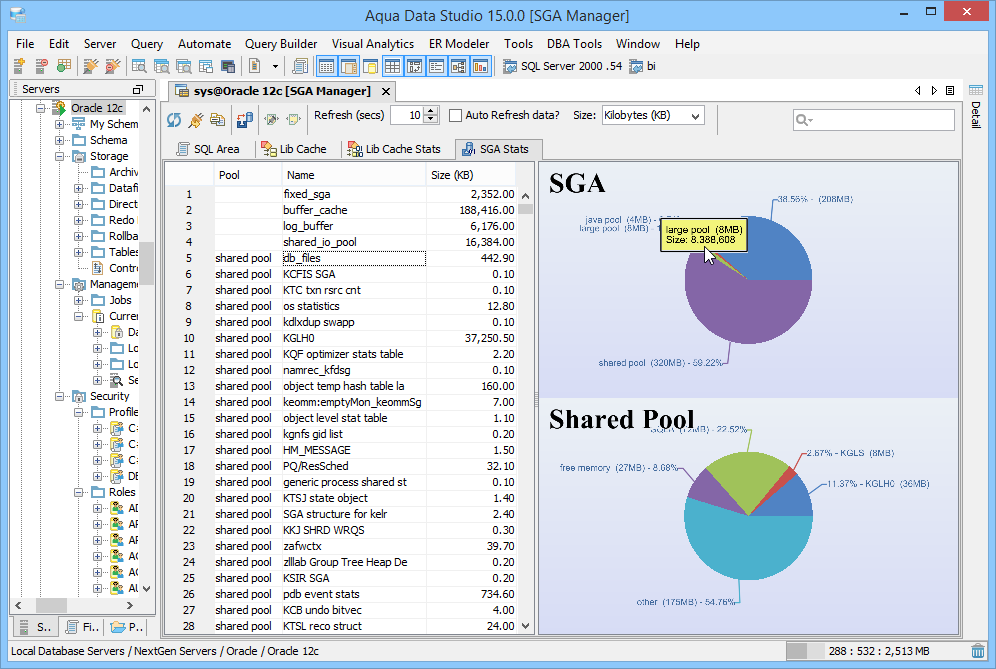996x669 pixels.
Task: Toggle the bar chart panel button in toolbar
Action: [481, 65]
